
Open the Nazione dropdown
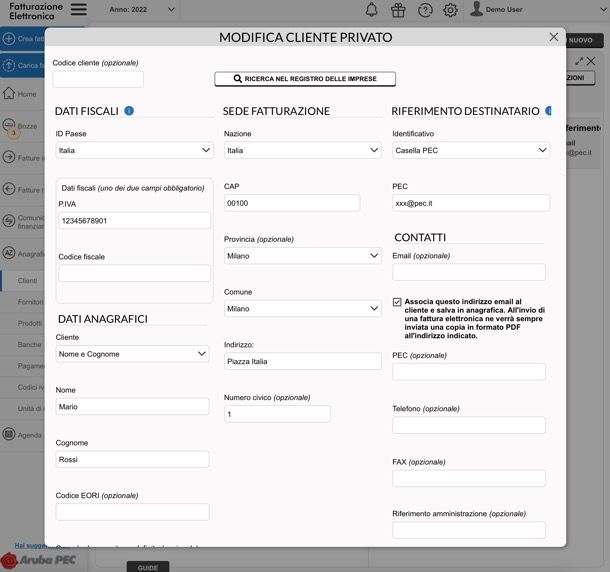click(303, 150)
